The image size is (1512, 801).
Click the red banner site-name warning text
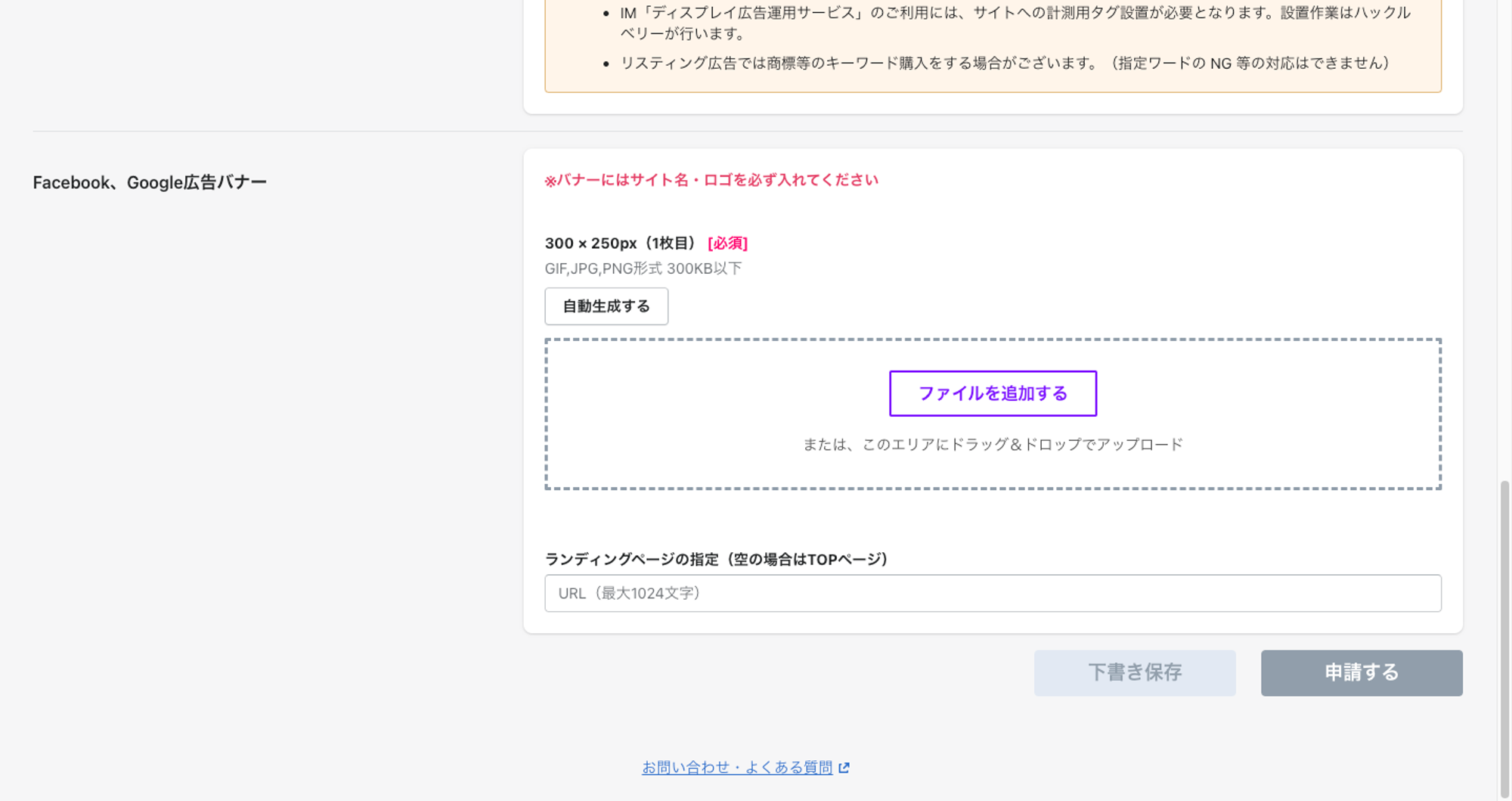711,180
